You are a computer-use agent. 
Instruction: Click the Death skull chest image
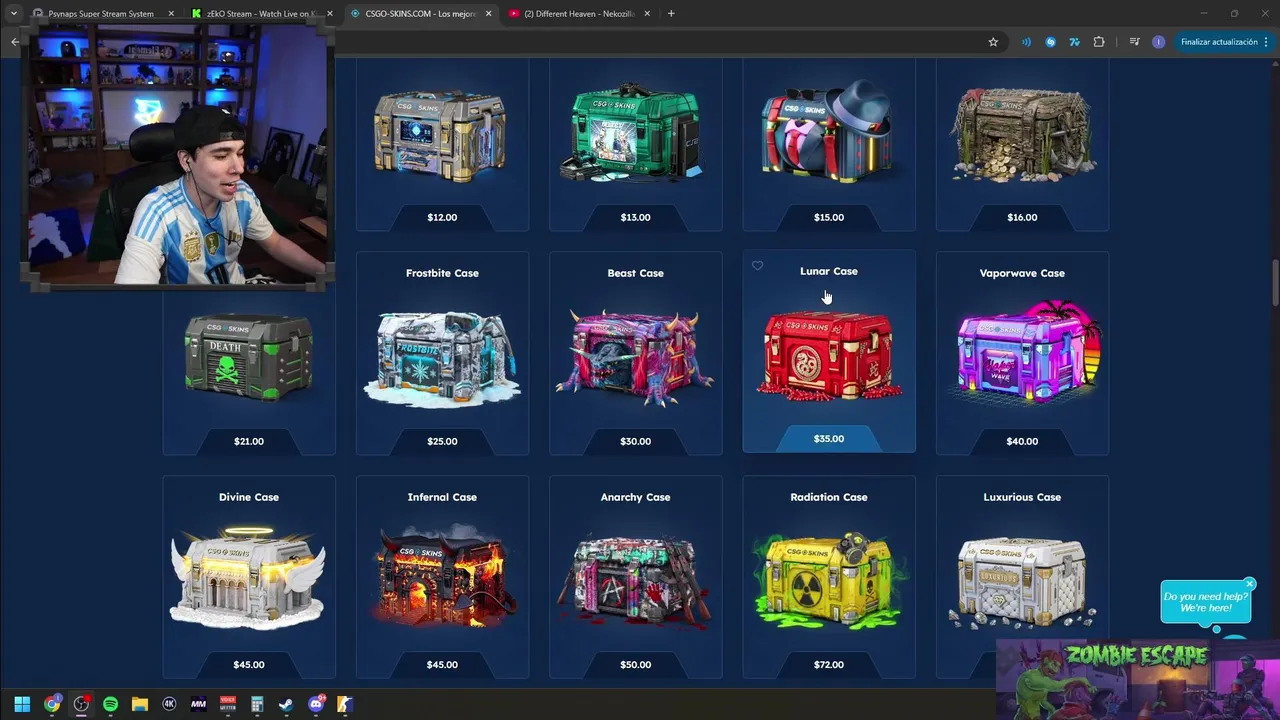249,356
